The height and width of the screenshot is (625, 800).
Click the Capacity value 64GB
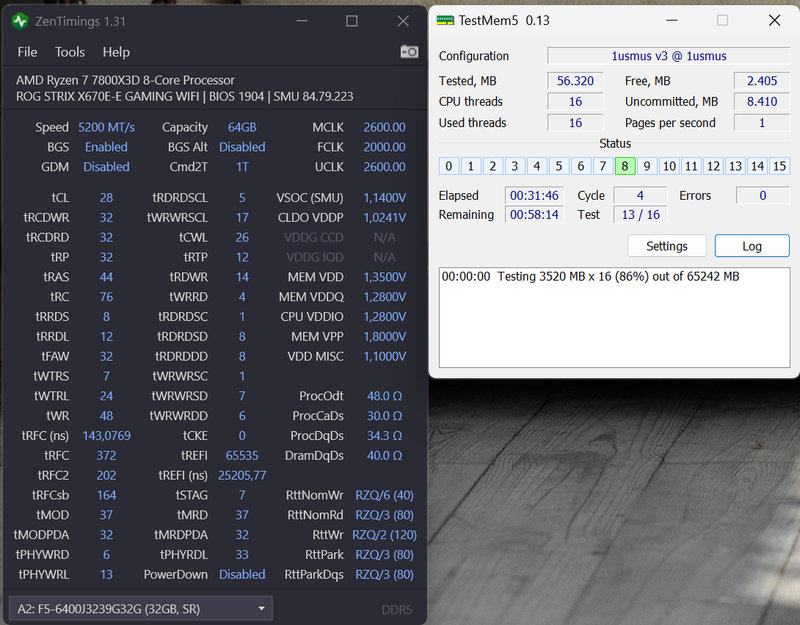pyautogui.click(x=242, y=127)
